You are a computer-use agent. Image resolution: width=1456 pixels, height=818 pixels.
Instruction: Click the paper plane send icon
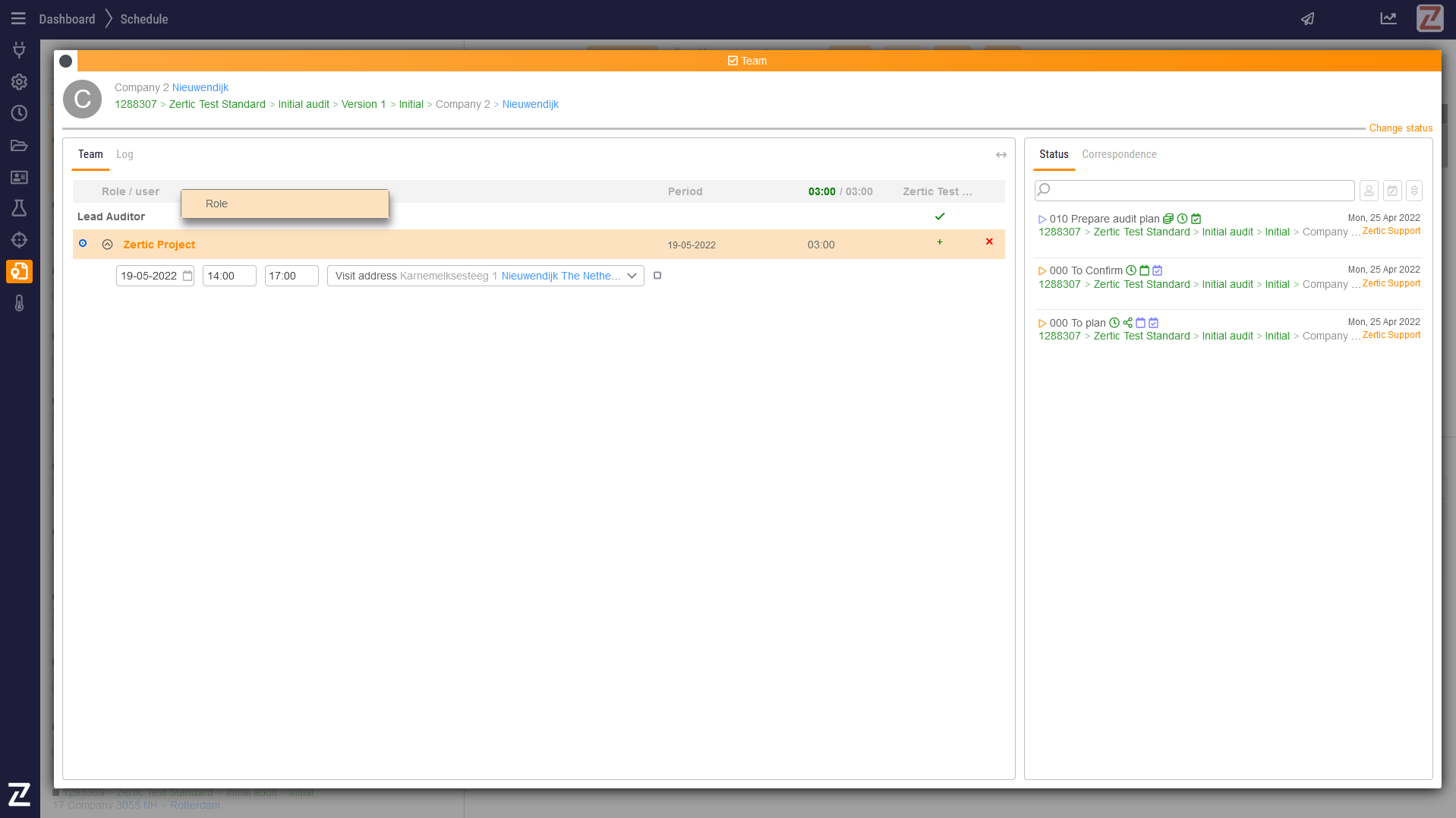pos(1307,19)
